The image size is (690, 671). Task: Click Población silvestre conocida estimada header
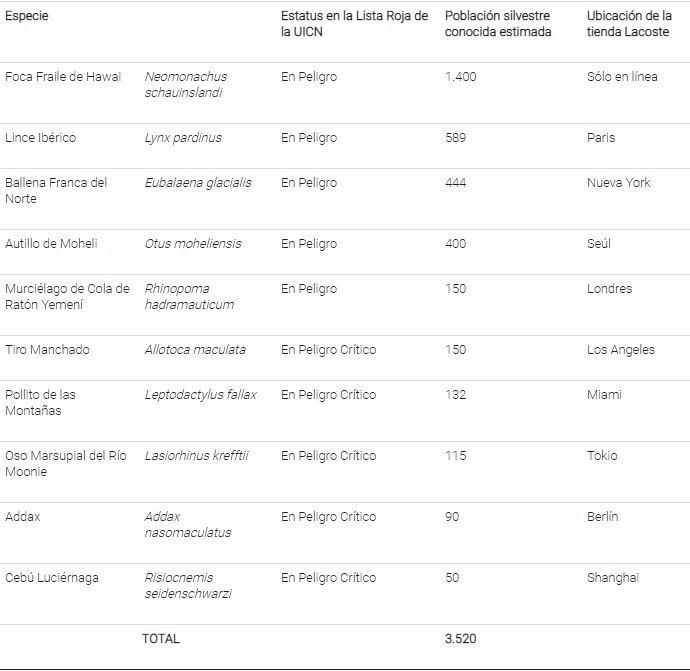498,24
